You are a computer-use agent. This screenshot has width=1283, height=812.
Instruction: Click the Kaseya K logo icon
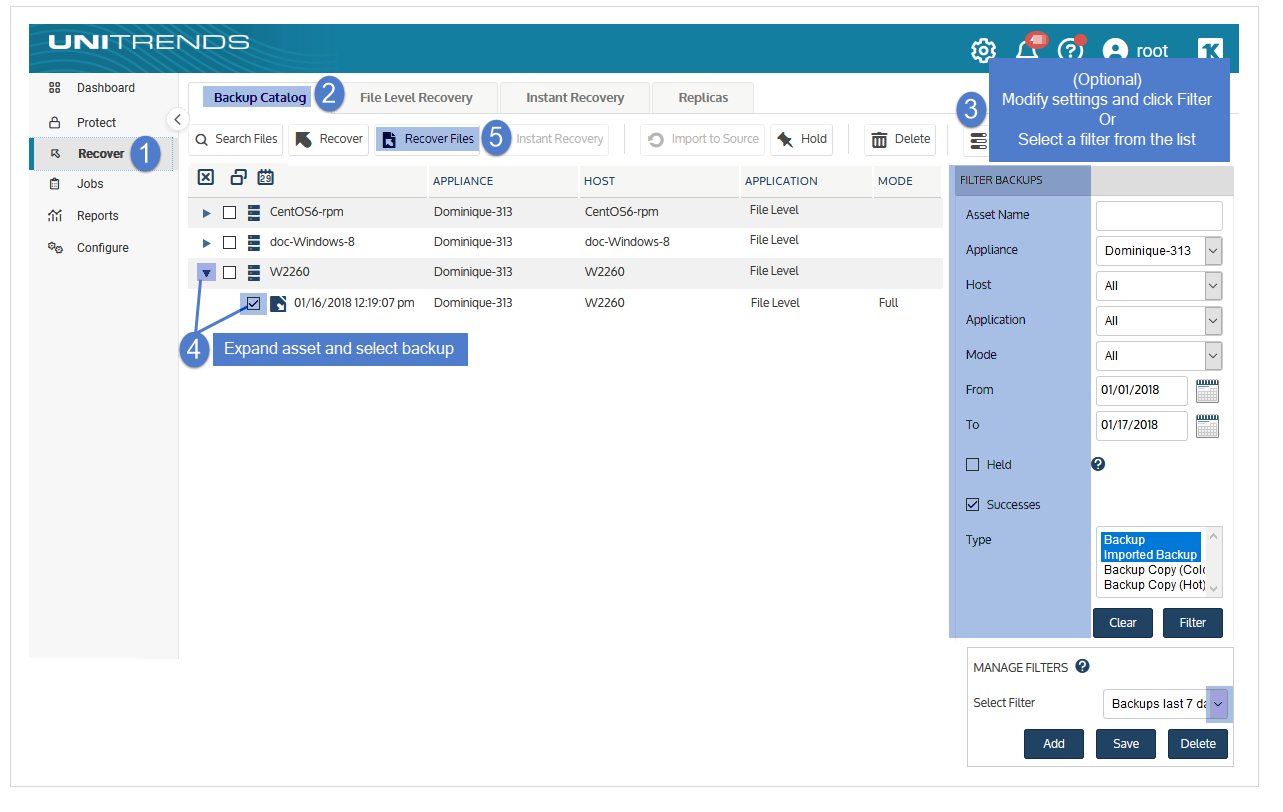(1211, 51)
